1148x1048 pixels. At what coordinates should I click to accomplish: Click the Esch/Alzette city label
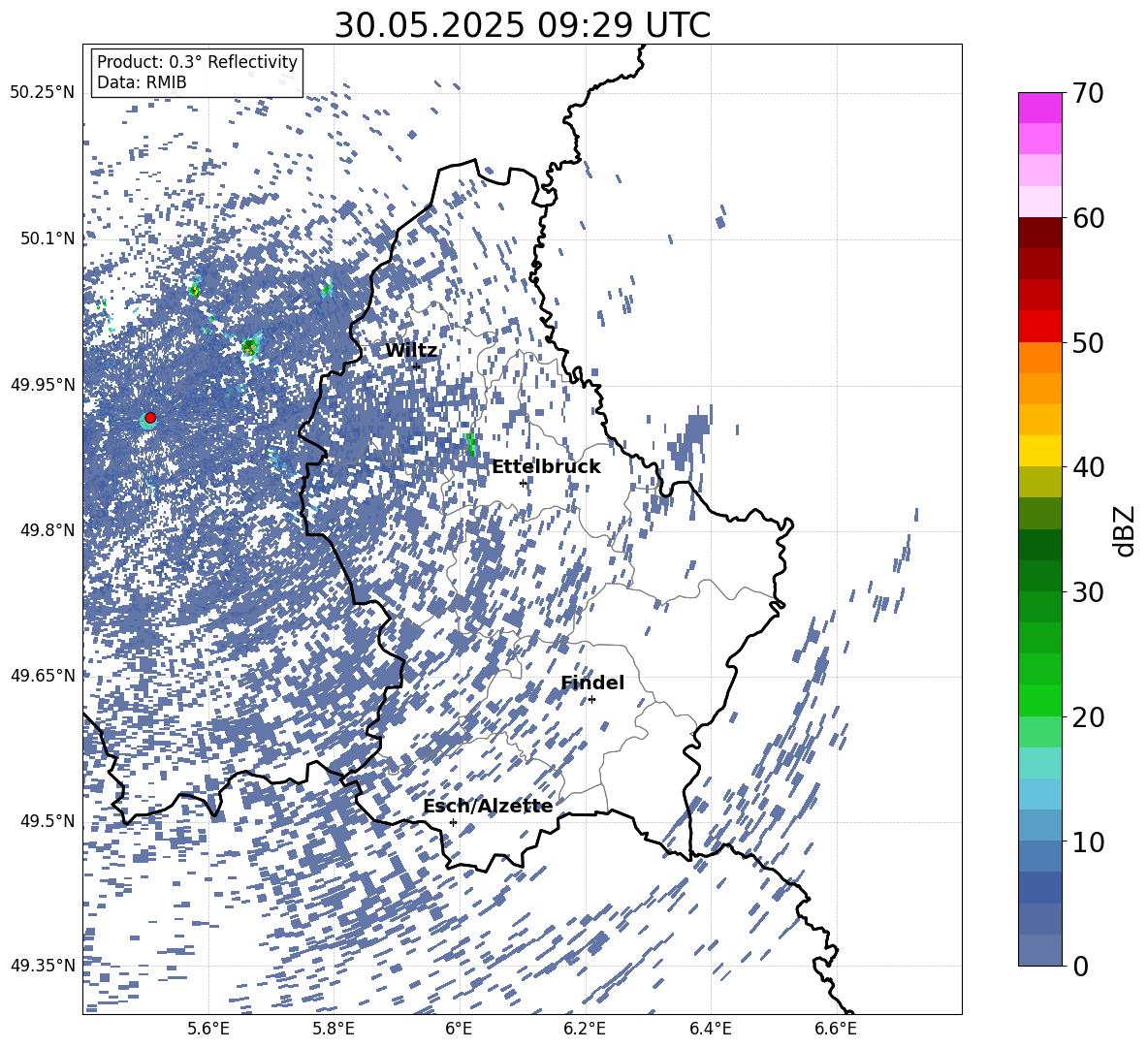[488, 807]
